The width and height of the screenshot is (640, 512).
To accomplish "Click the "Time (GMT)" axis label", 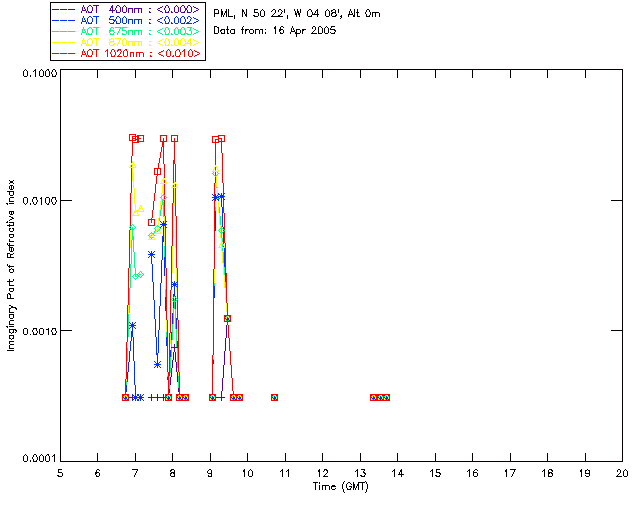I will (341, 487).
